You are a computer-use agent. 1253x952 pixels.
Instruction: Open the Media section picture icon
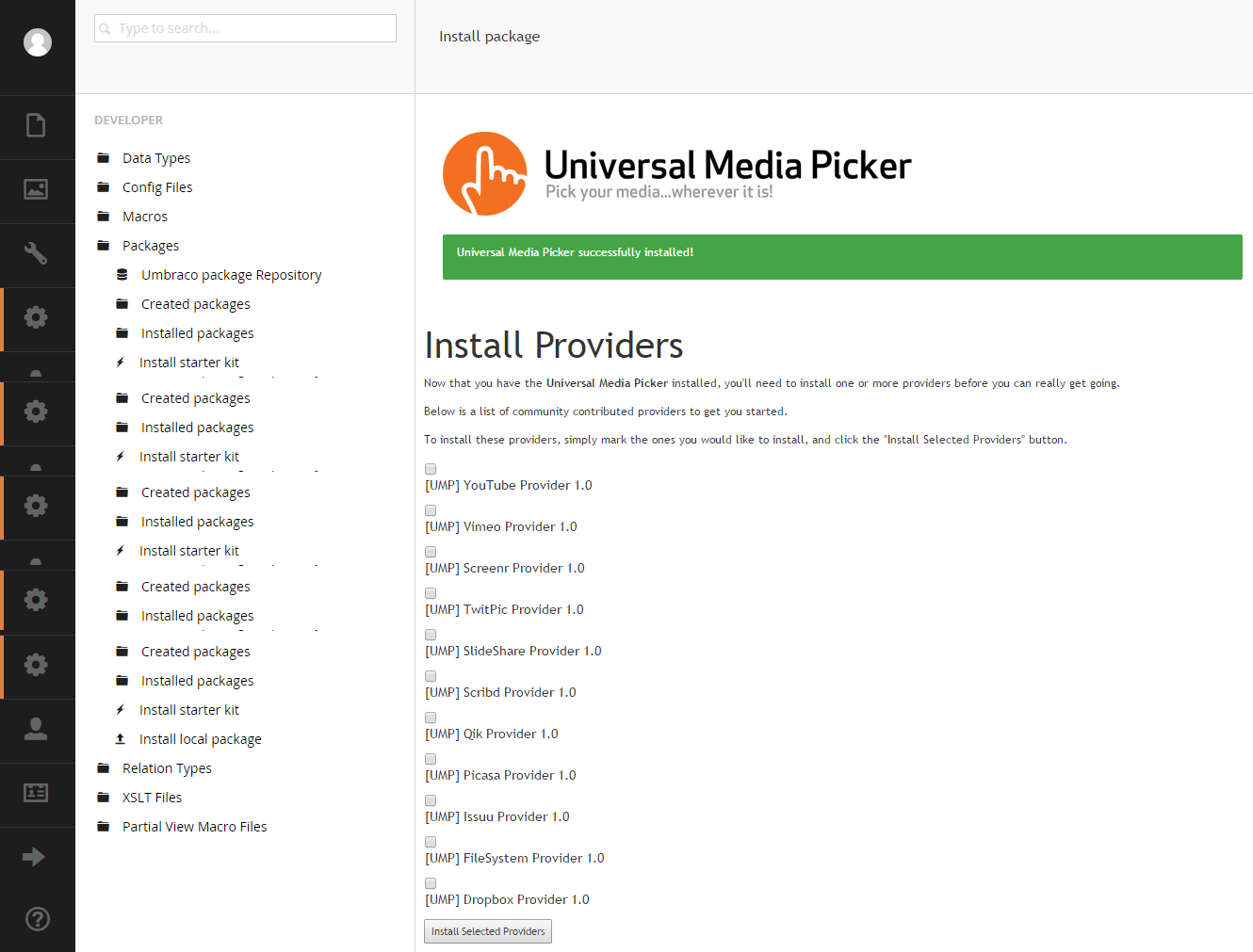coord(36,189)
